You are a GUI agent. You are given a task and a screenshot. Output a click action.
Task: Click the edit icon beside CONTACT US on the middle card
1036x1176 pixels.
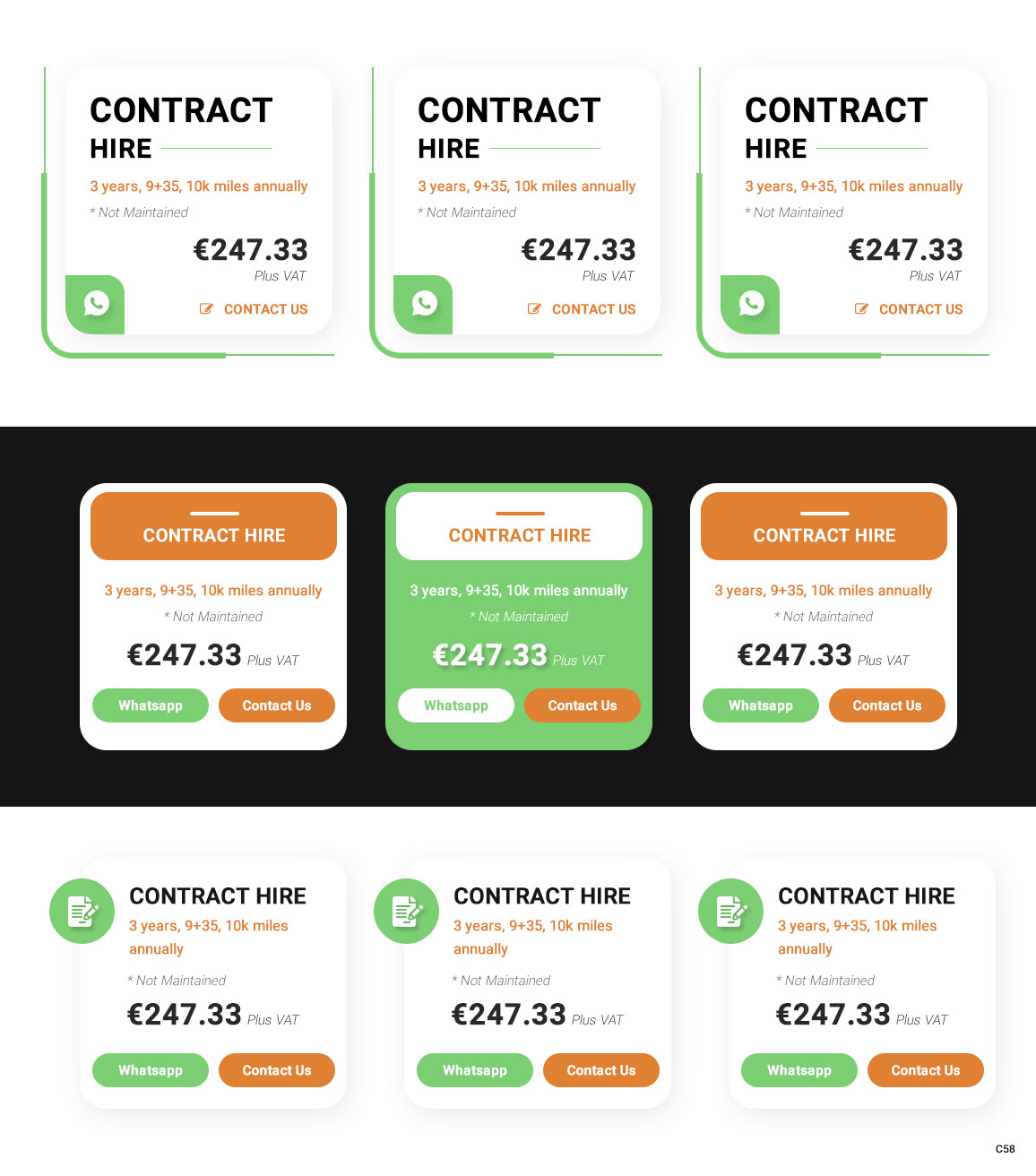(532, 308)
